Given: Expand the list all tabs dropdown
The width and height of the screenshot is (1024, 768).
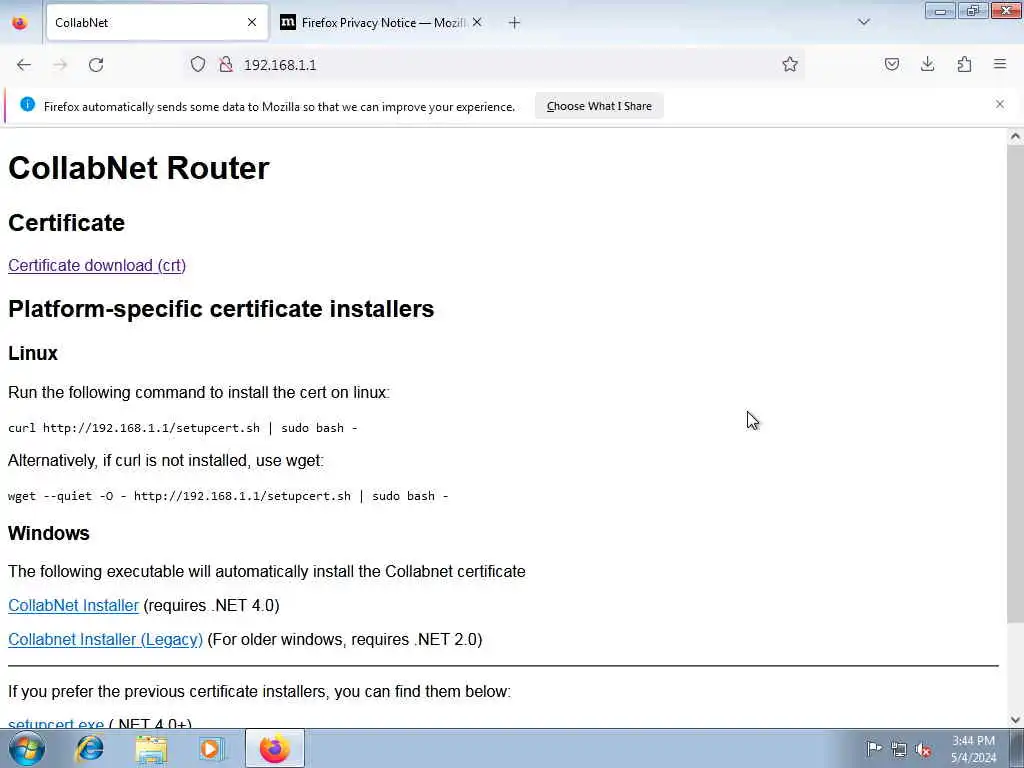Looking at the screenshot, I should click(863, 22).
